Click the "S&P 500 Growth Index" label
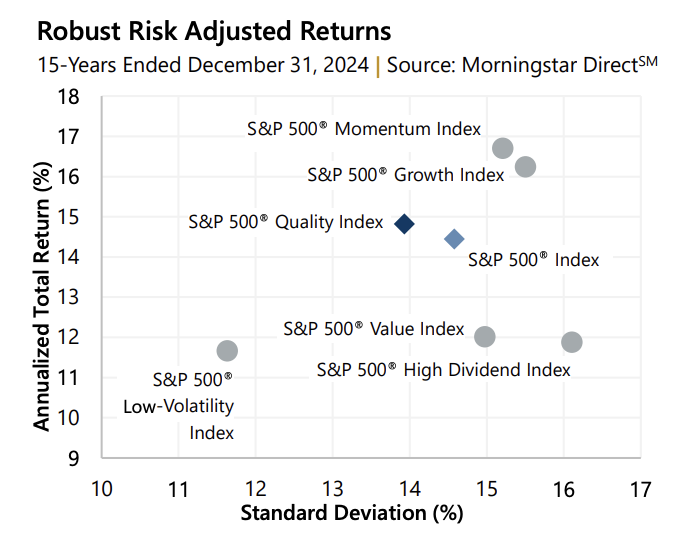This screenshot has width=684, height=538. point(405,175)
